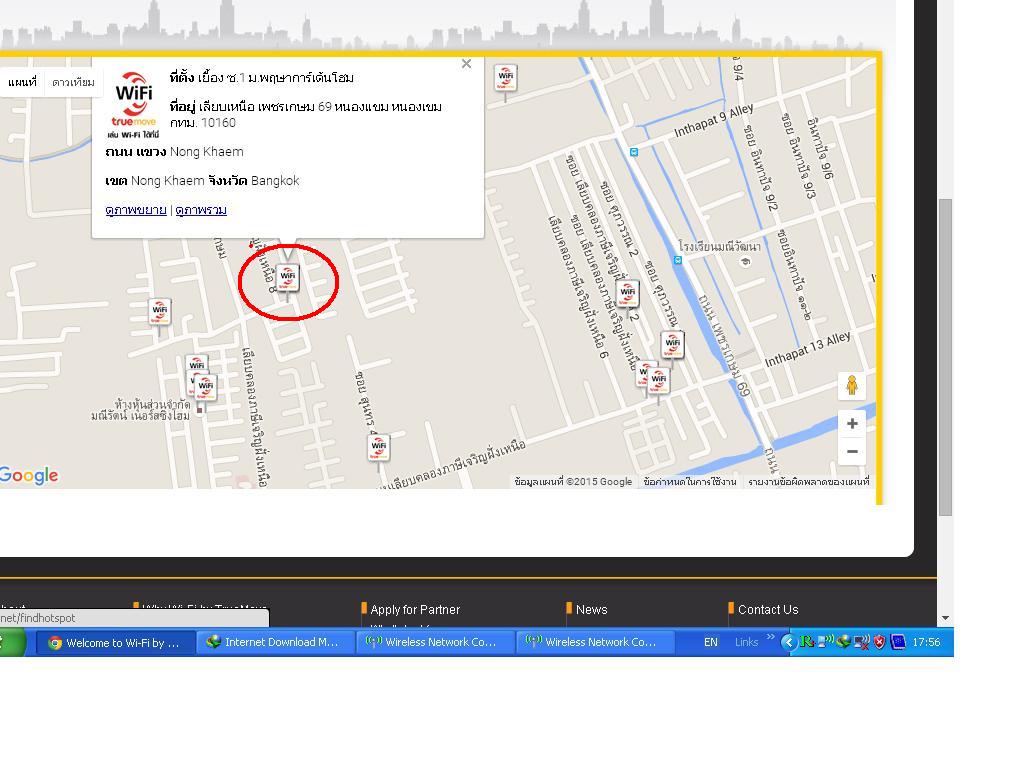
Task: Click the Links toolbar label
Action: pyautogui.click(x=746, y=643)
